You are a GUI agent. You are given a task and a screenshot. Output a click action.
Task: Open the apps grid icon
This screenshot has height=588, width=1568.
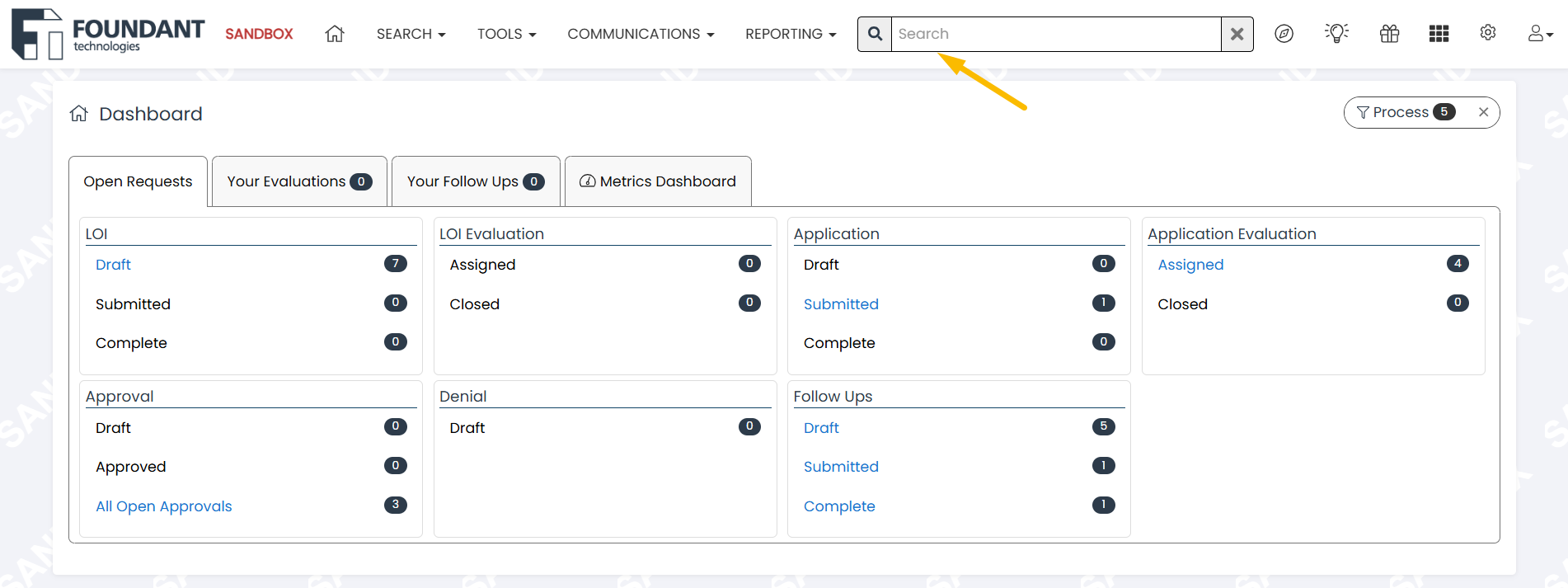tap(1439, 34)
